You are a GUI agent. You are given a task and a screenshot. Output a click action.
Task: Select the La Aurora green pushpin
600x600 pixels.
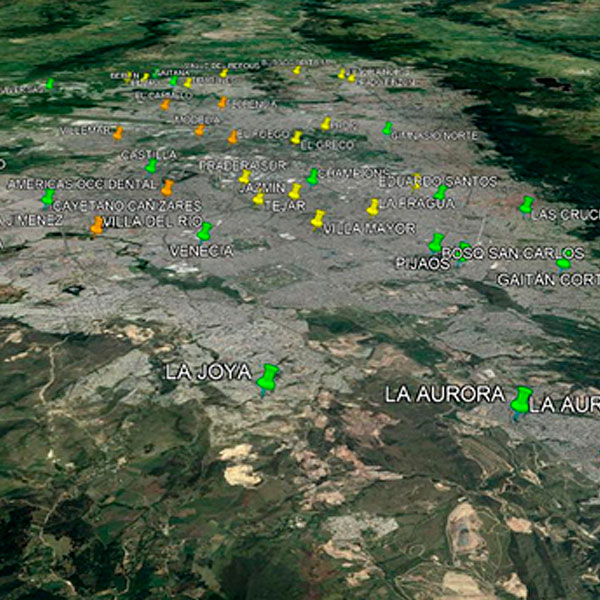(520, 400)
